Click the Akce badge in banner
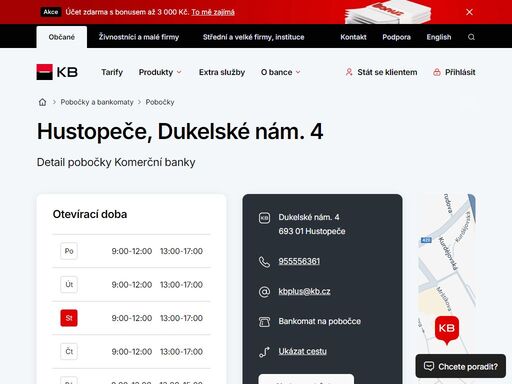The width and height of the screenshot is (512, 384). click(x=51, y=12)
